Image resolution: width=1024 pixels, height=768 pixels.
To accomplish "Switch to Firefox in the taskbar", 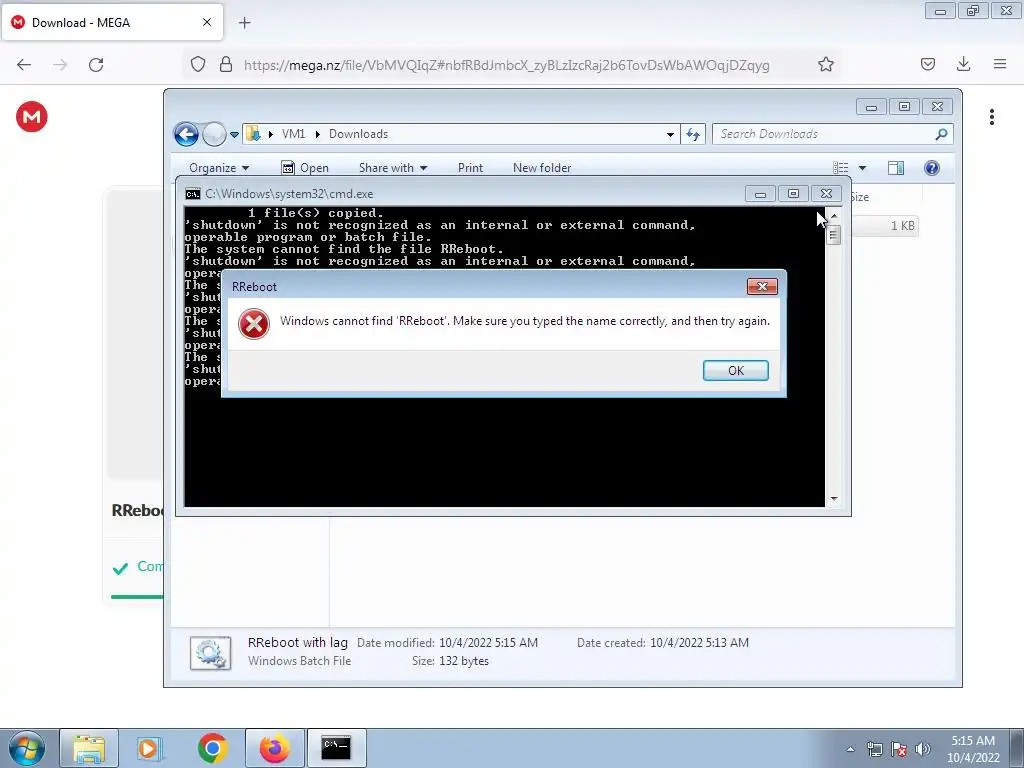I will [274, 748].
